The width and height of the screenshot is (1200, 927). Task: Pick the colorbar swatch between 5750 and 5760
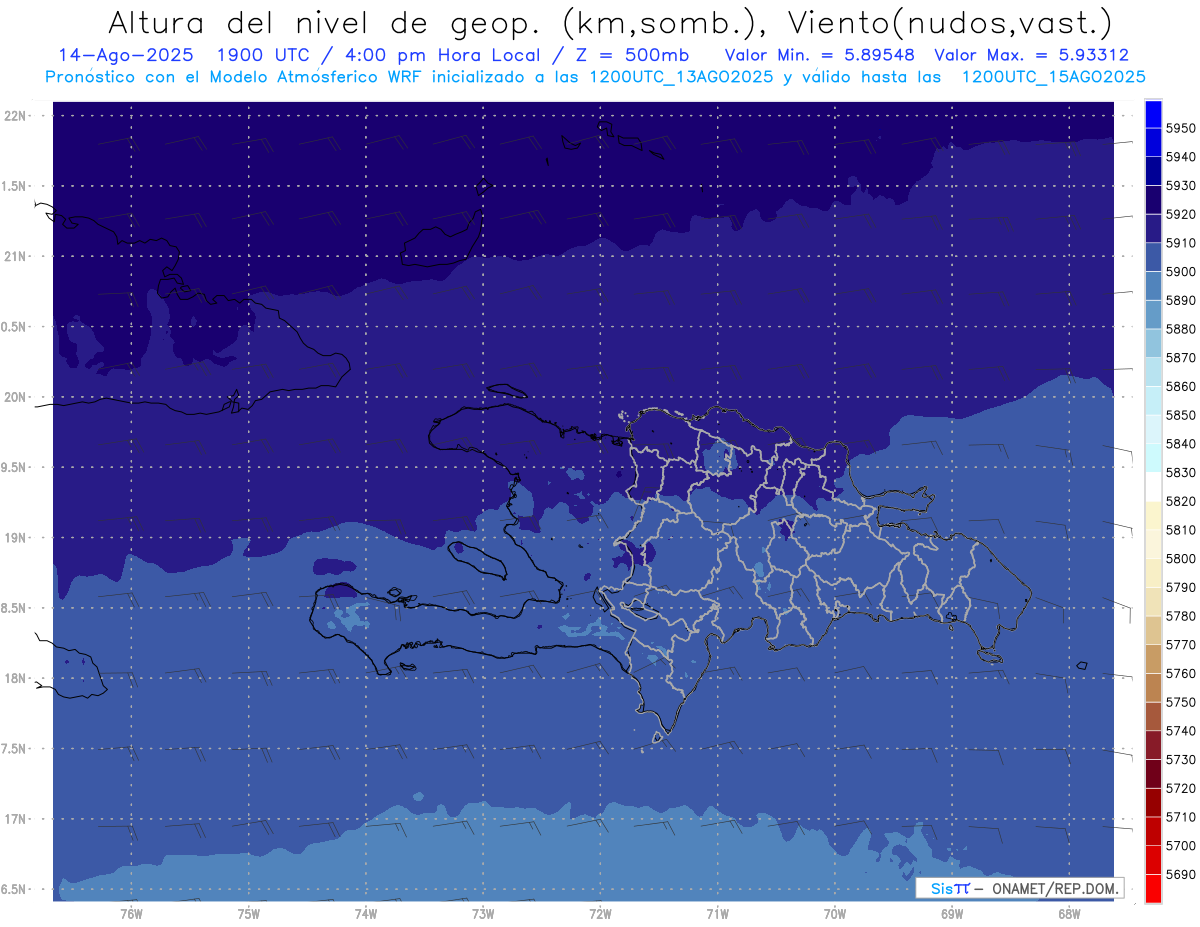(1153, 687)
